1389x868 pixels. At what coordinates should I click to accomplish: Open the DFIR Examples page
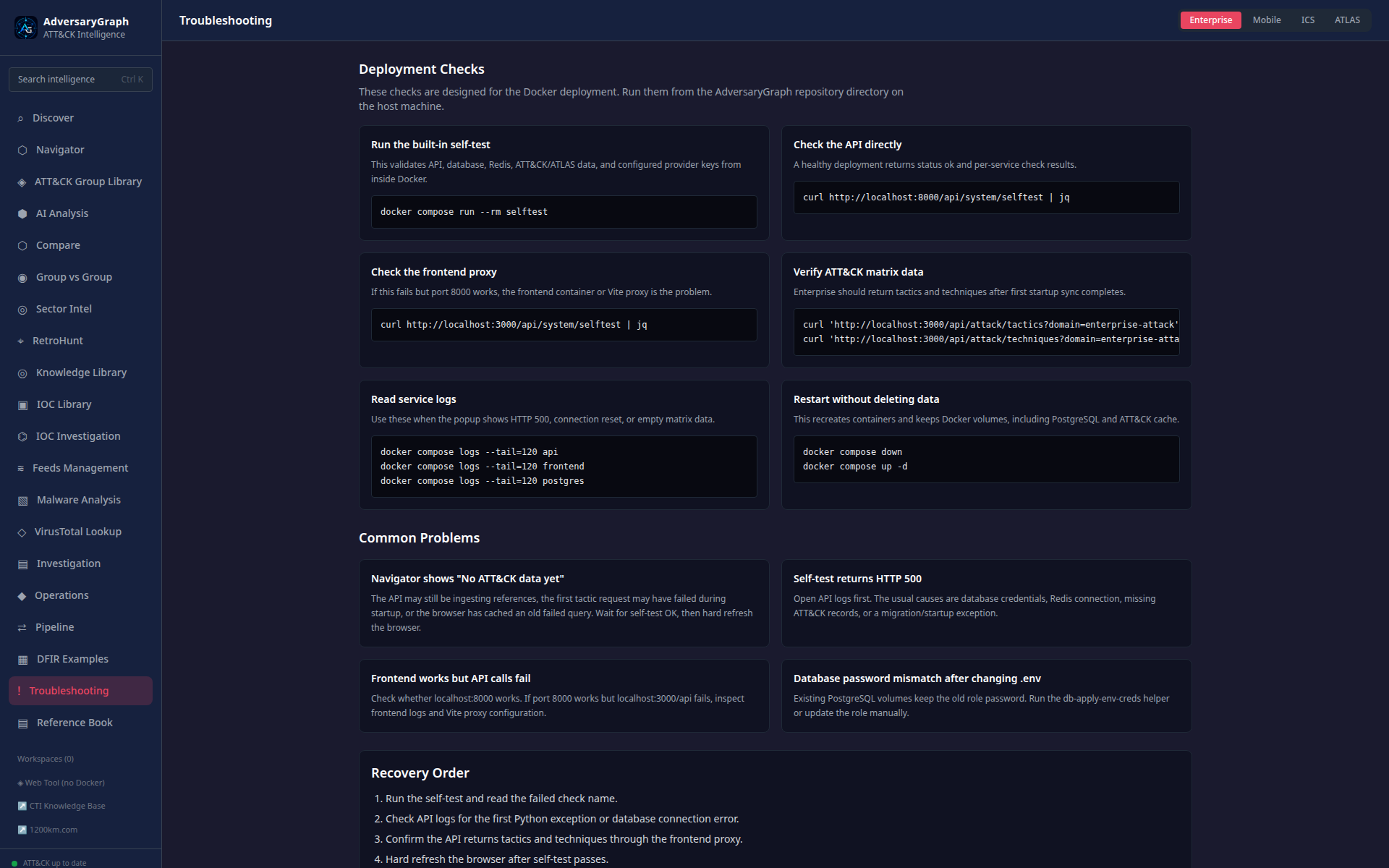click(x=80, y=659)
